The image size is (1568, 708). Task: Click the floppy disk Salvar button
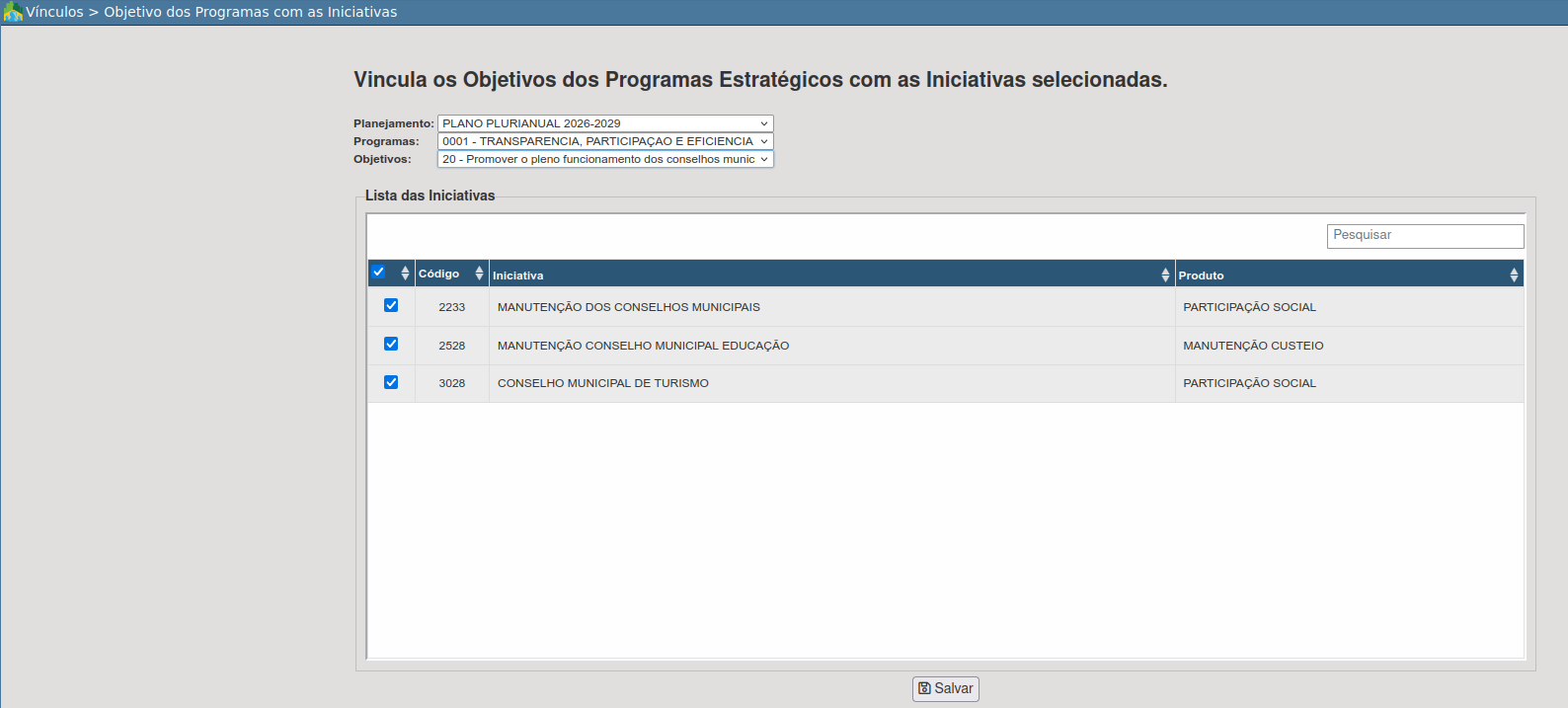point(945,688)
